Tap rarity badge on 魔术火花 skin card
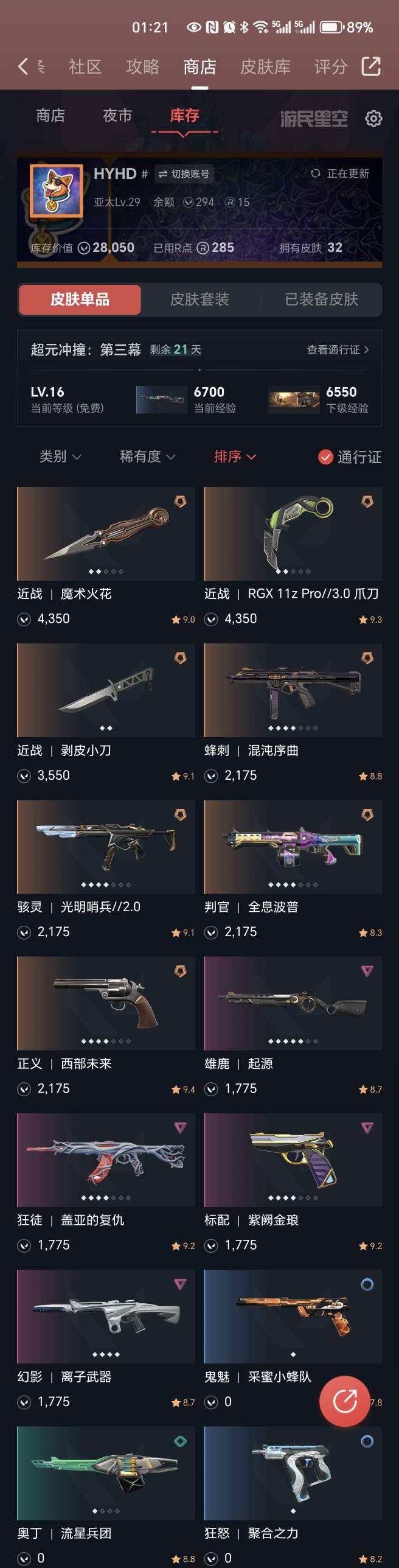 pos(181,502)
